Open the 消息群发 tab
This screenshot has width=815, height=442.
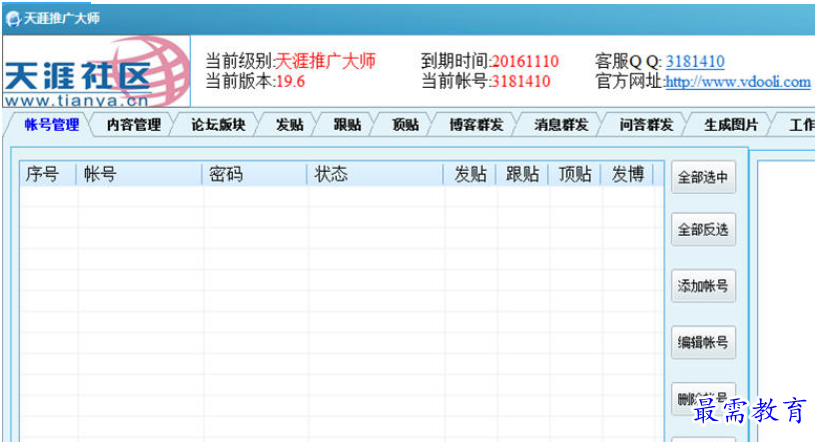pos(561,125)
